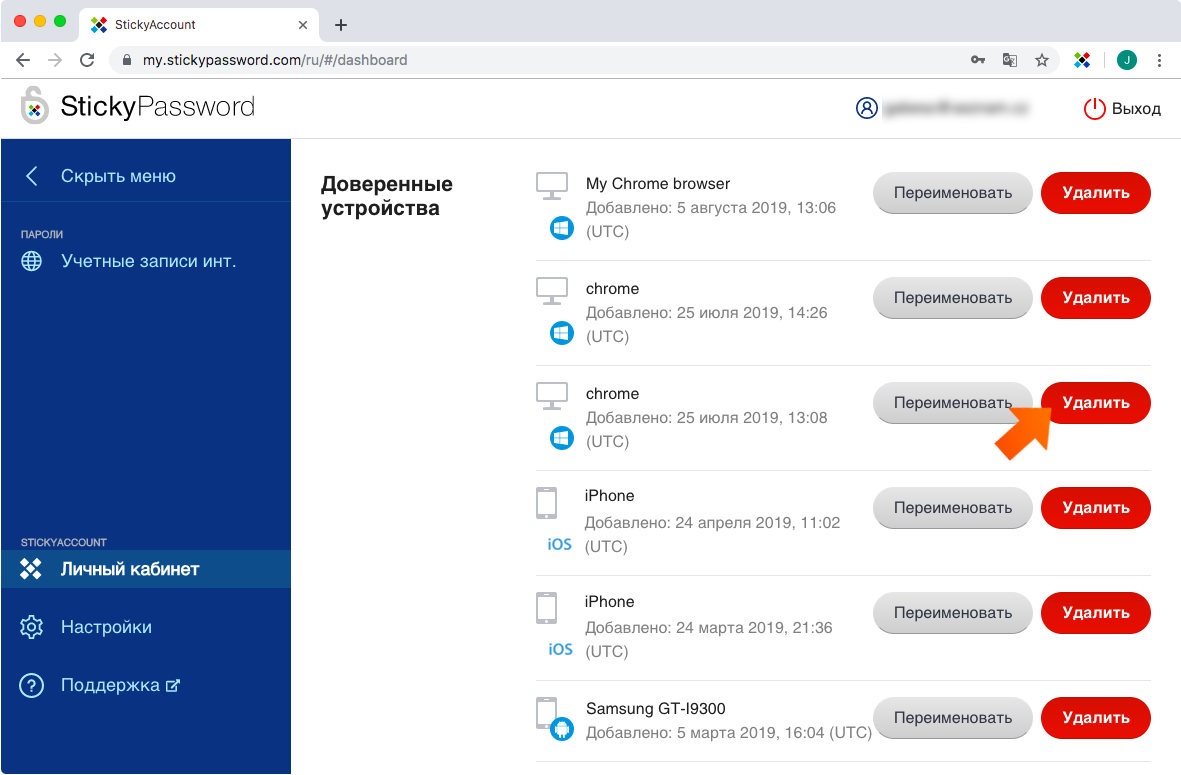Open Настройки in sidebar
The height and width of the screenshot is (775, 1181).
106,627
